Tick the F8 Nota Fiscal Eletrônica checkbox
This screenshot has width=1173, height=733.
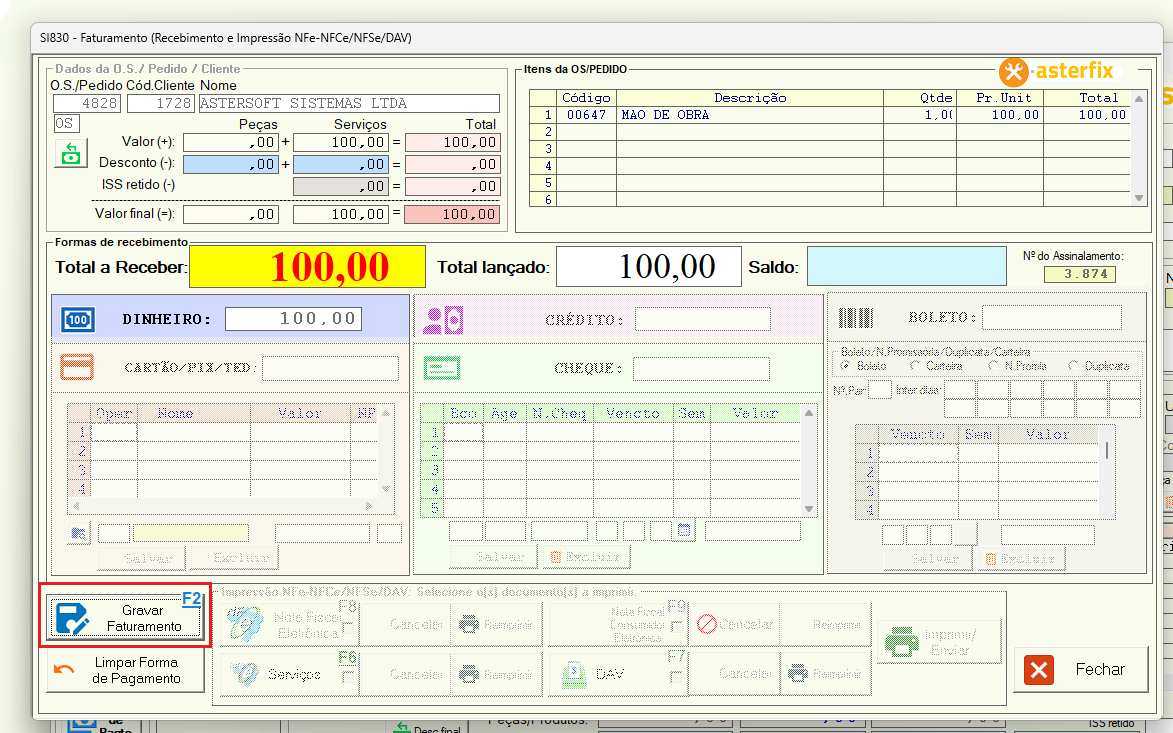[348, 627]
